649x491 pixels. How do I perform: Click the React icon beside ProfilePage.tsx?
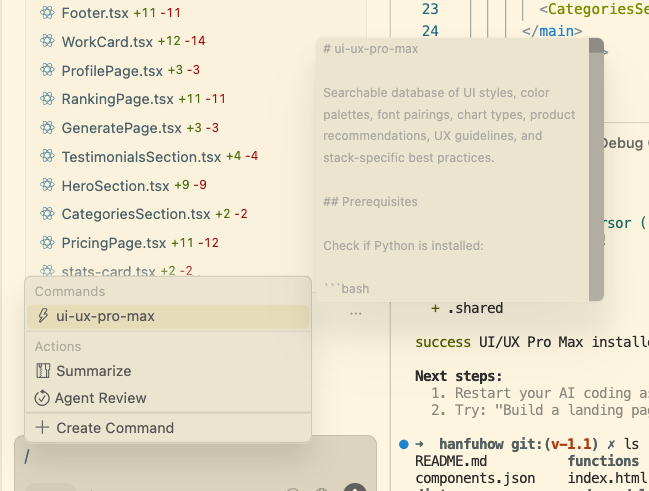click(47, 70)
